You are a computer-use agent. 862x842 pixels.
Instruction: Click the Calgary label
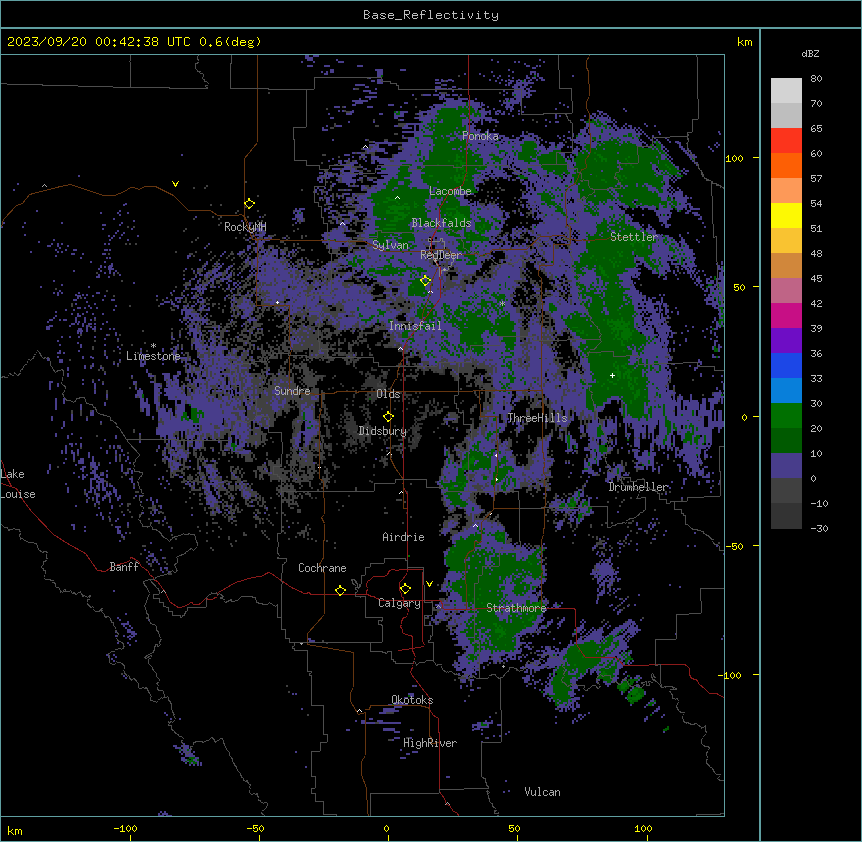(399, 603)
